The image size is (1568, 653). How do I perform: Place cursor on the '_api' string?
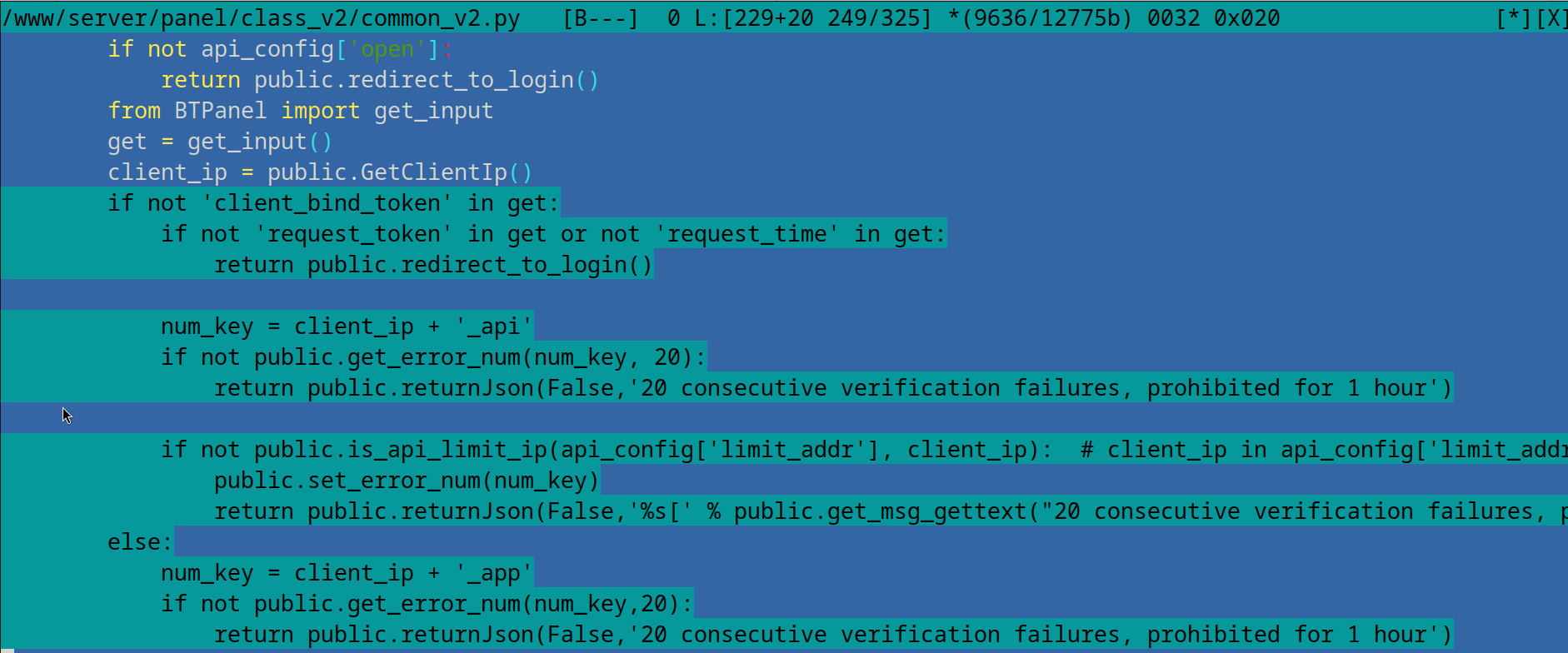tap(493, 326)
